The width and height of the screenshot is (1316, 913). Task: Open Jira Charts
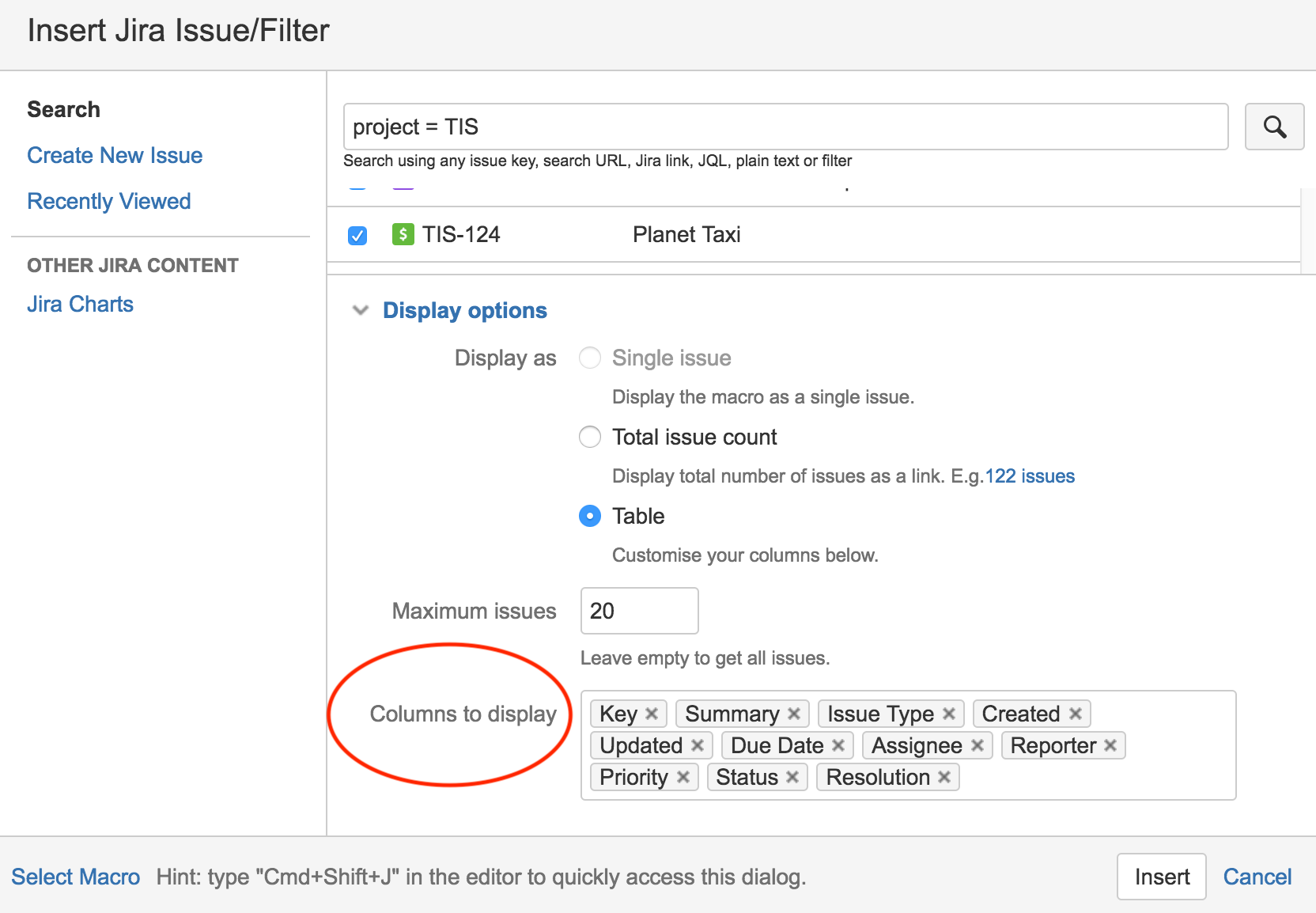tap(80, 303)
